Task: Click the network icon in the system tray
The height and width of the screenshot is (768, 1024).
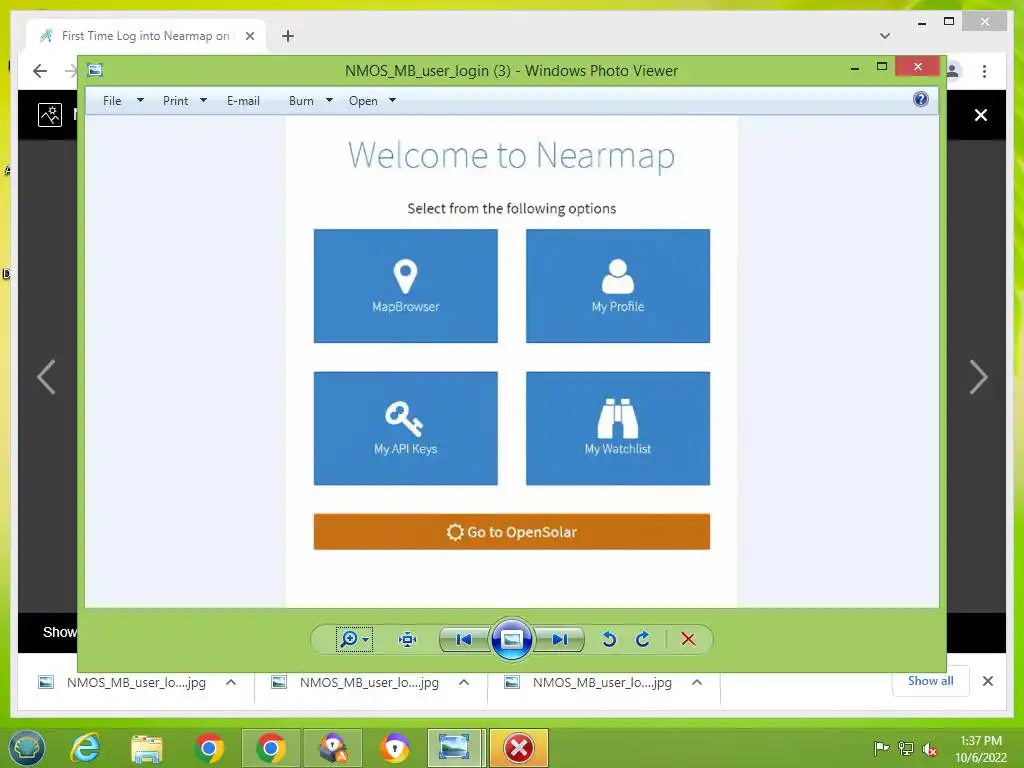Action: (906, 748)
